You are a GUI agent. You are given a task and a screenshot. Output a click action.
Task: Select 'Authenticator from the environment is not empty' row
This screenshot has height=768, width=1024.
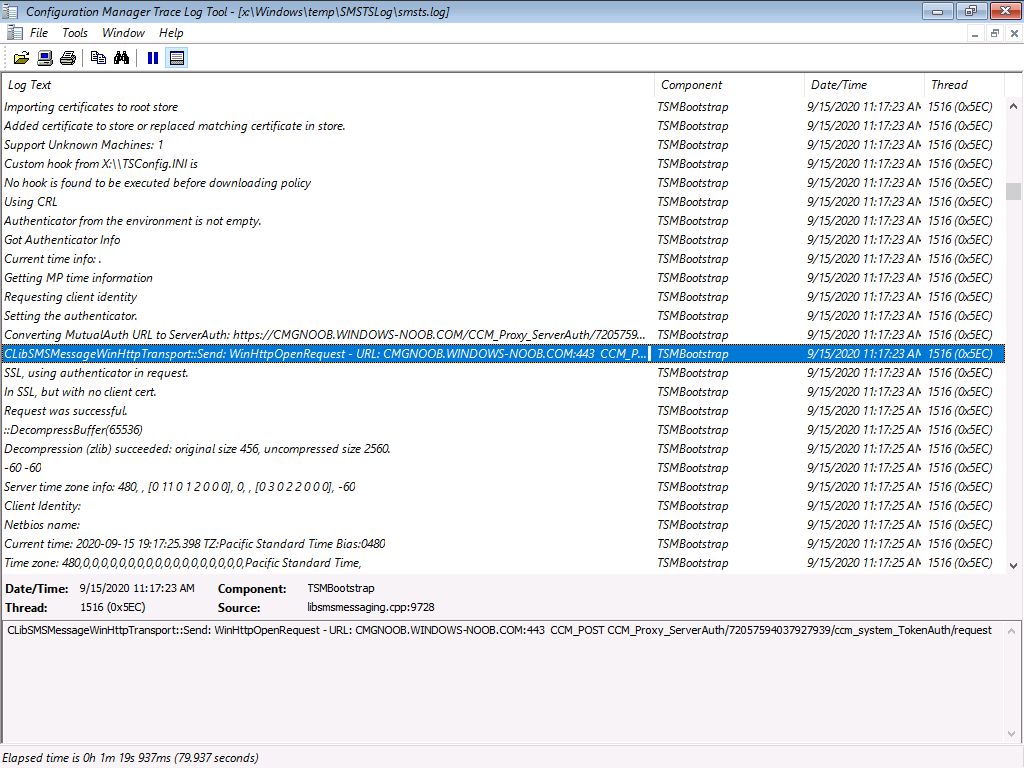pyautogui.click(x=503, y=221)
